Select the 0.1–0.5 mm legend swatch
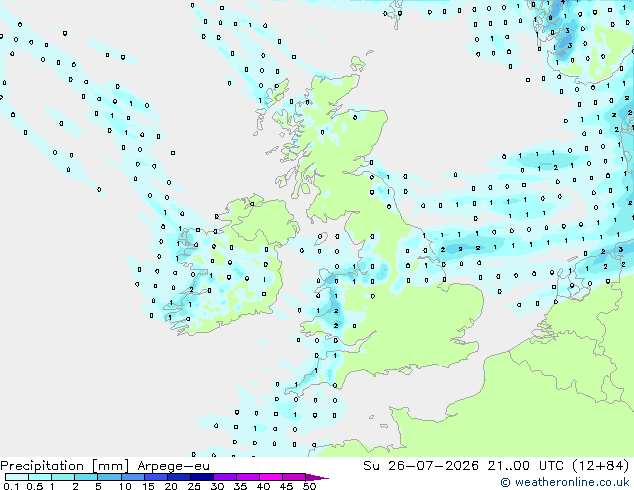 (17, 477)
